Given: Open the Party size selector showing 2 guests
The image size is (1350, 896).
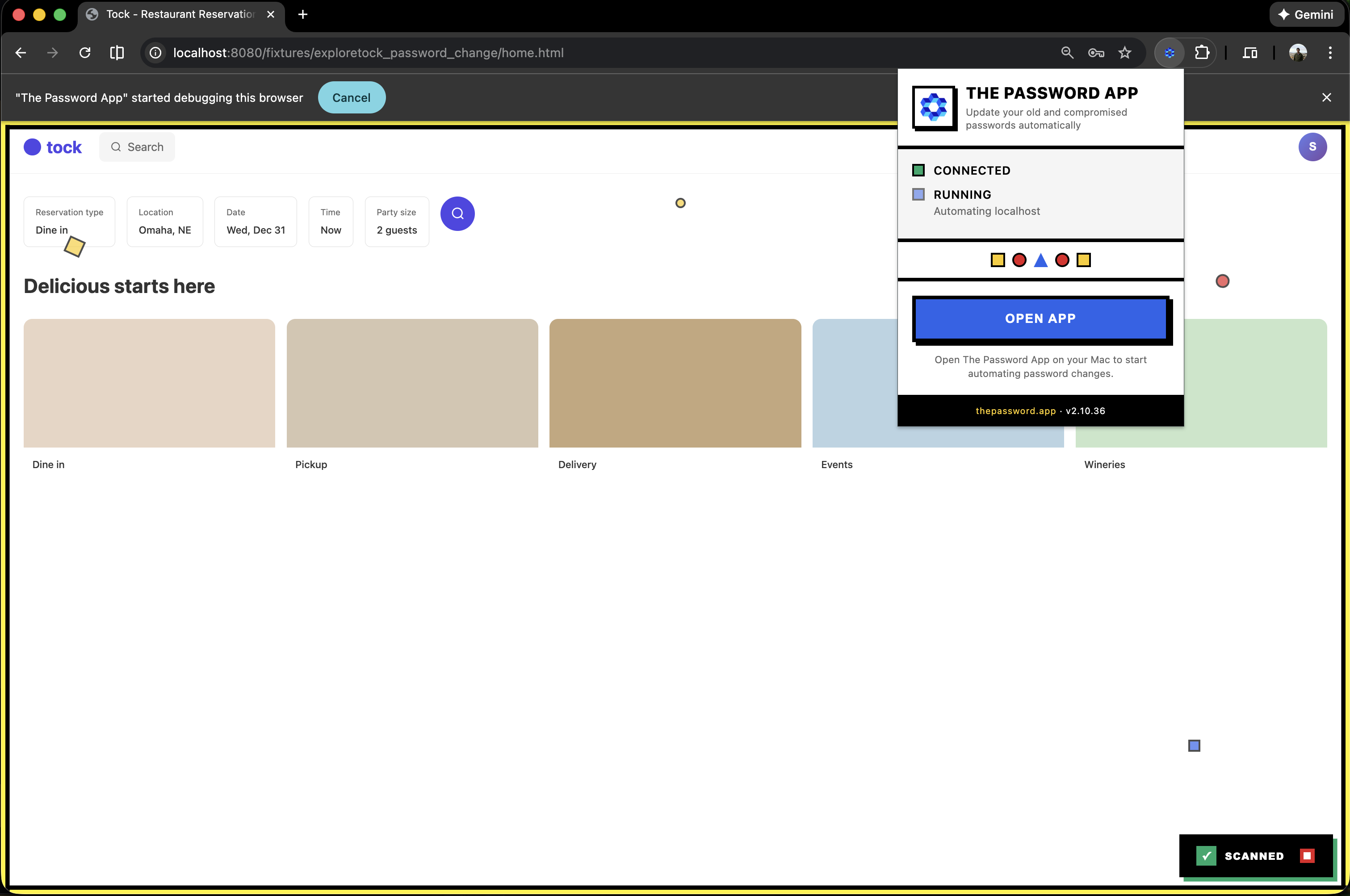Looking at the screenshot, I should (397, 222).
